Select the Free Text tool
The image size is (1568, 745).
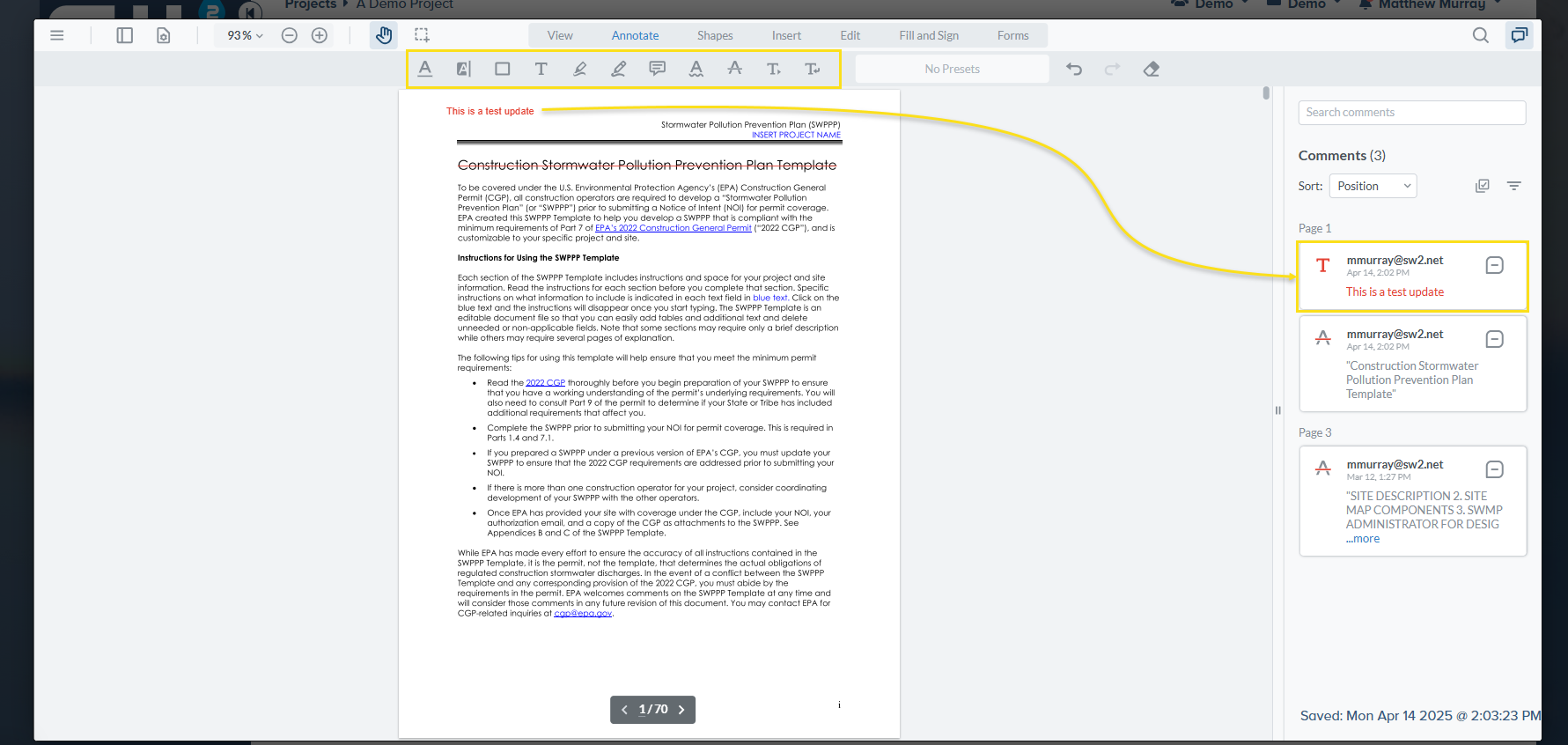[541, 69]
